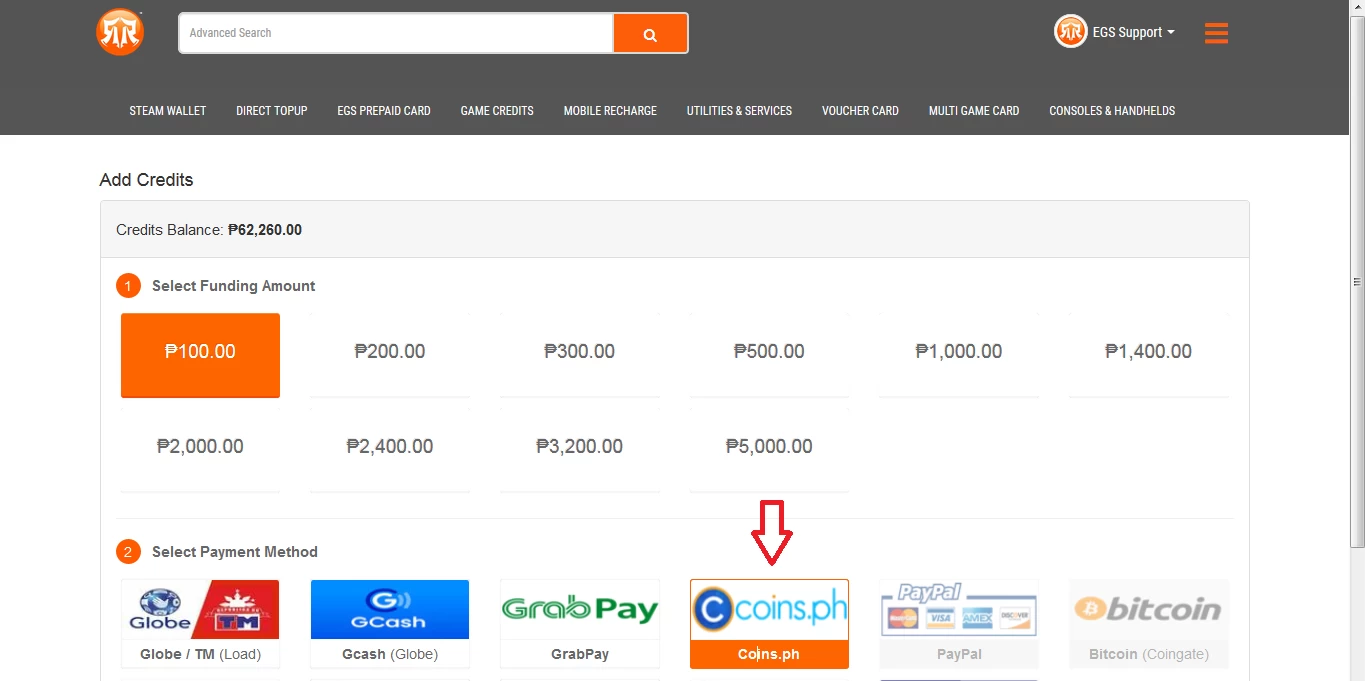The height and width of the screenshot is (681, 1365).
Task: Focus the Advanced Search field
Action: [x=396, y=33]
